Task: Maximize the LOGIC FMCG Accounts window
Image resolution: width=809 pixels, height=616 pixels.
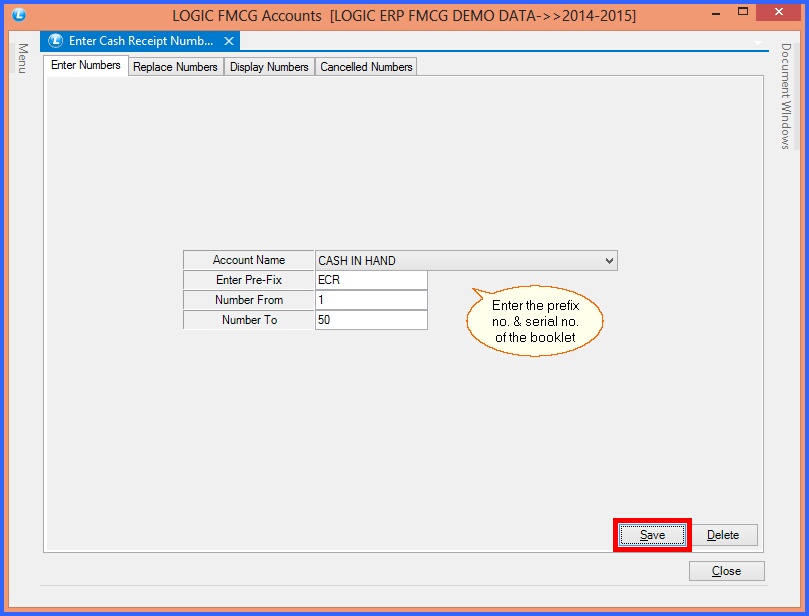Action: click(x=743, y=12)
